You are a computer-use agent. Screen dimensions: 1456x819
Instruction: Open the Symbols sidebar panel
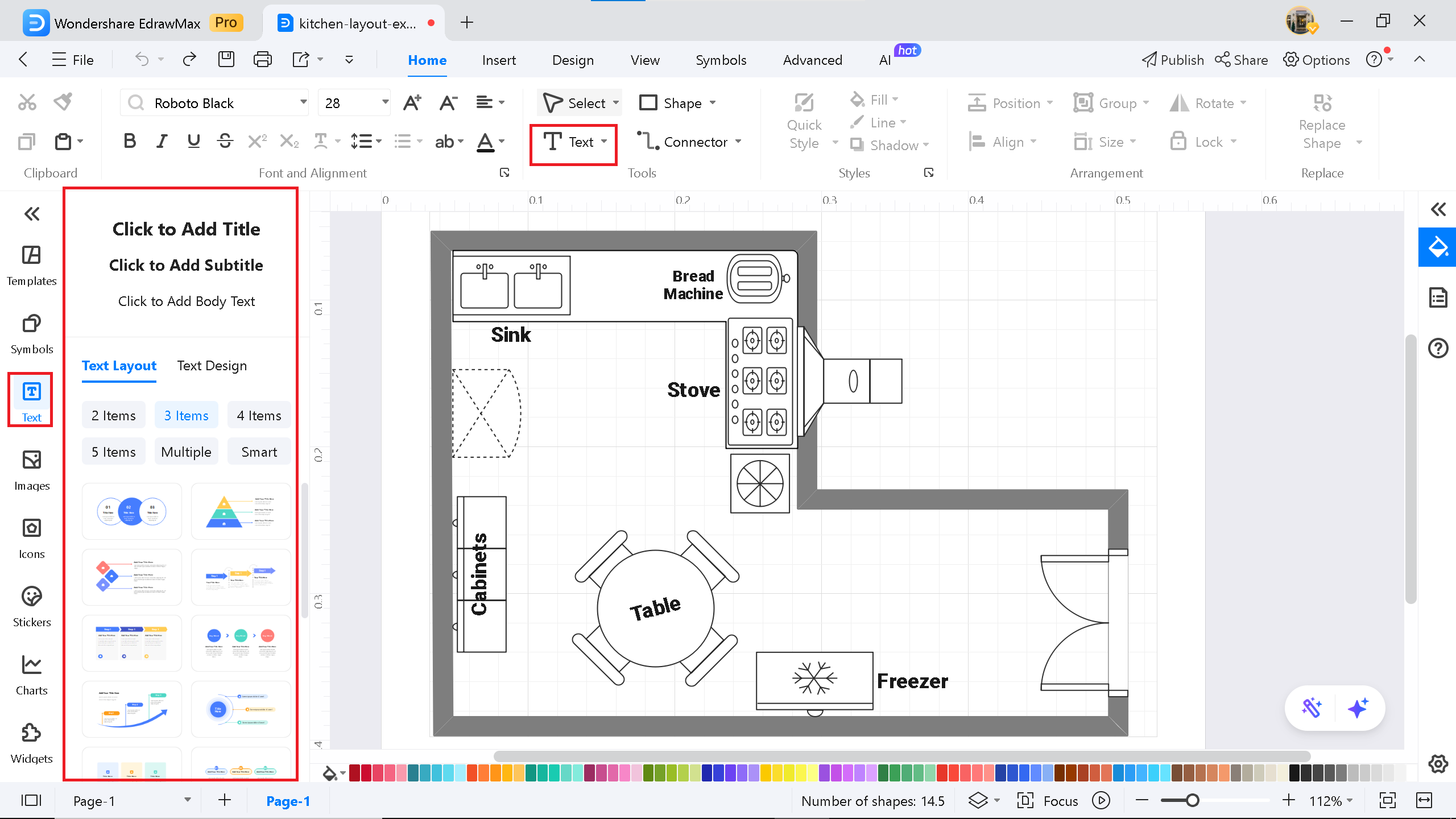31,334
